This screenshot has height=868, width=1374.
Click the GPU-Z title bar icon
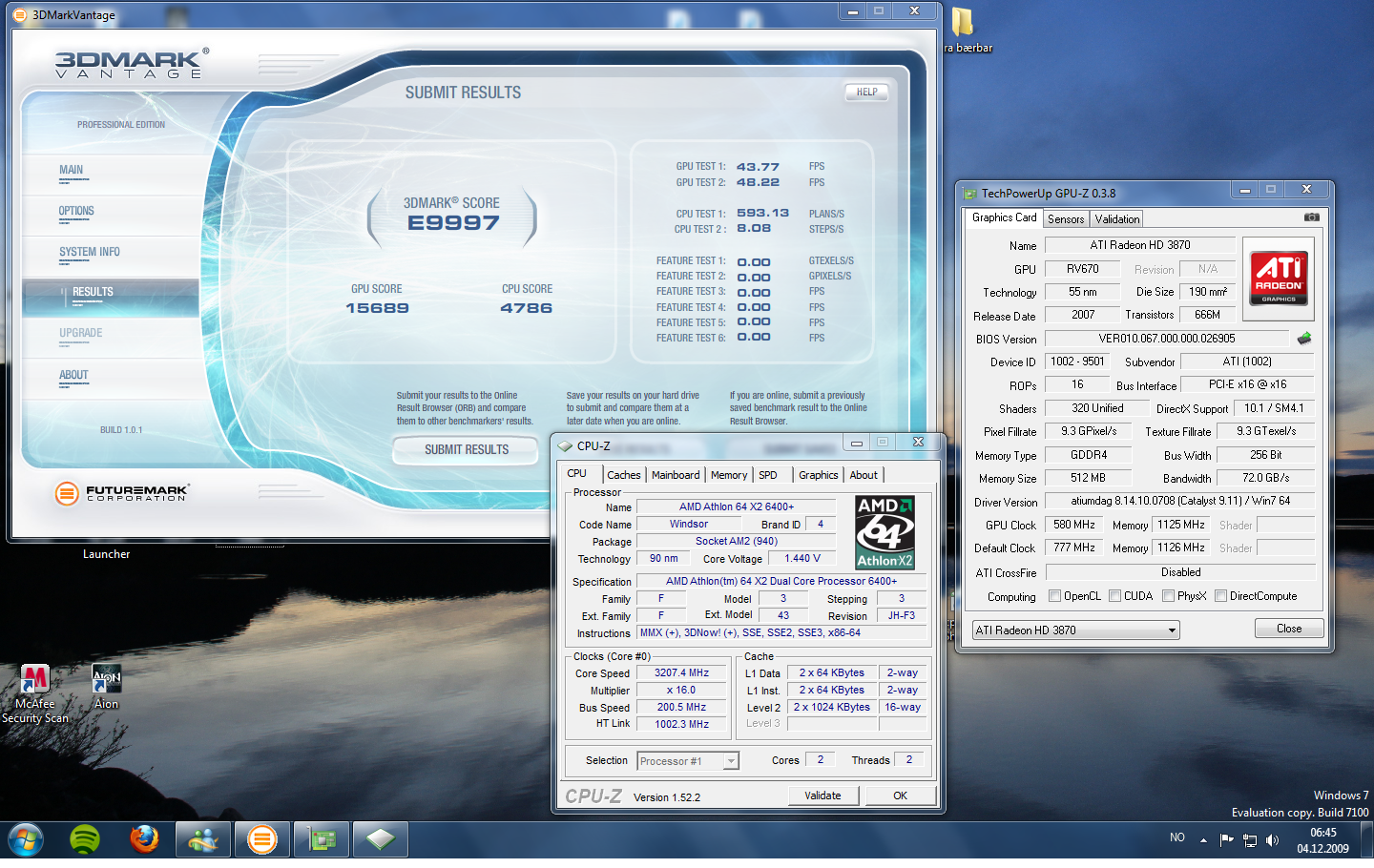pyautogui.click(x=970, y=193)
